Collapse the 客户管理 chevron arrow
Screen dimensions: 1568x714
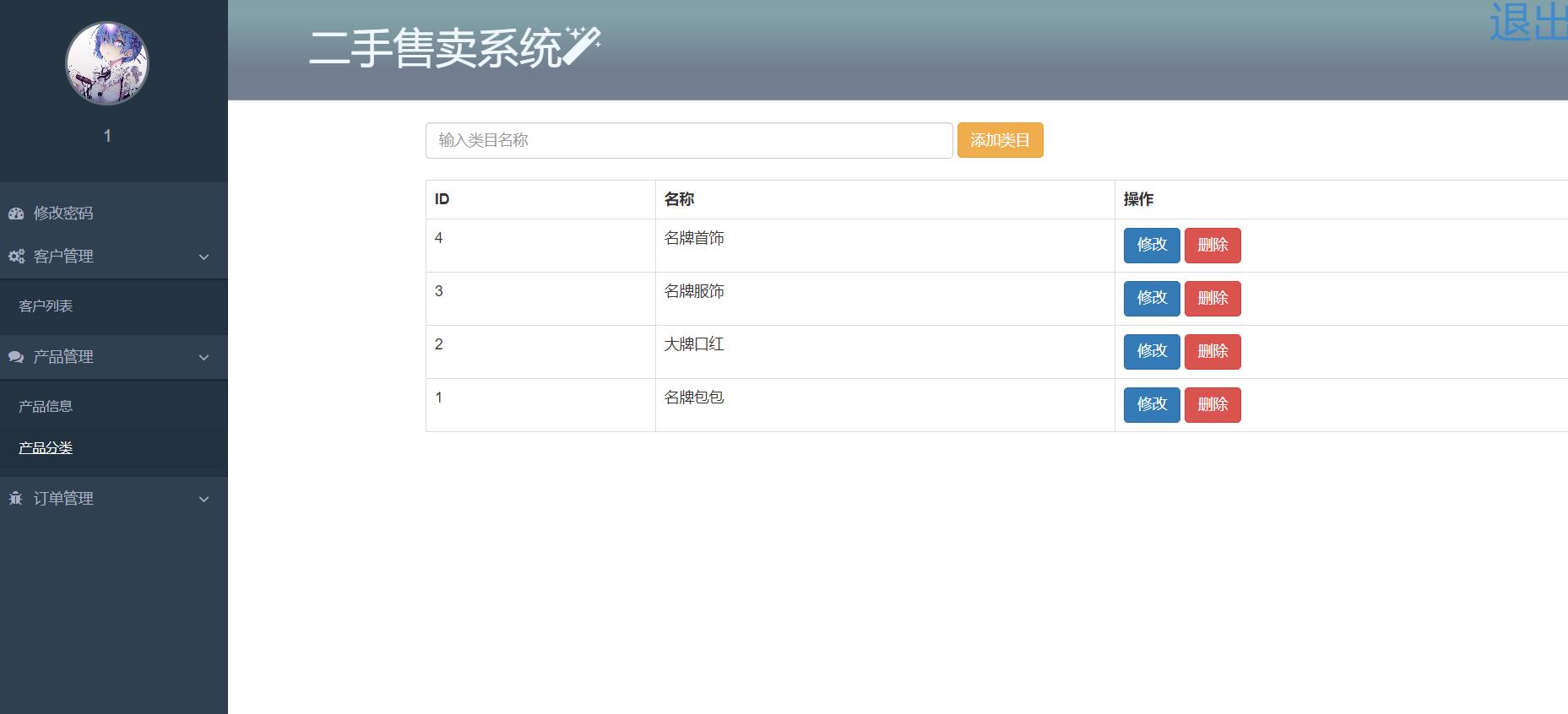[x=203, y=257]
